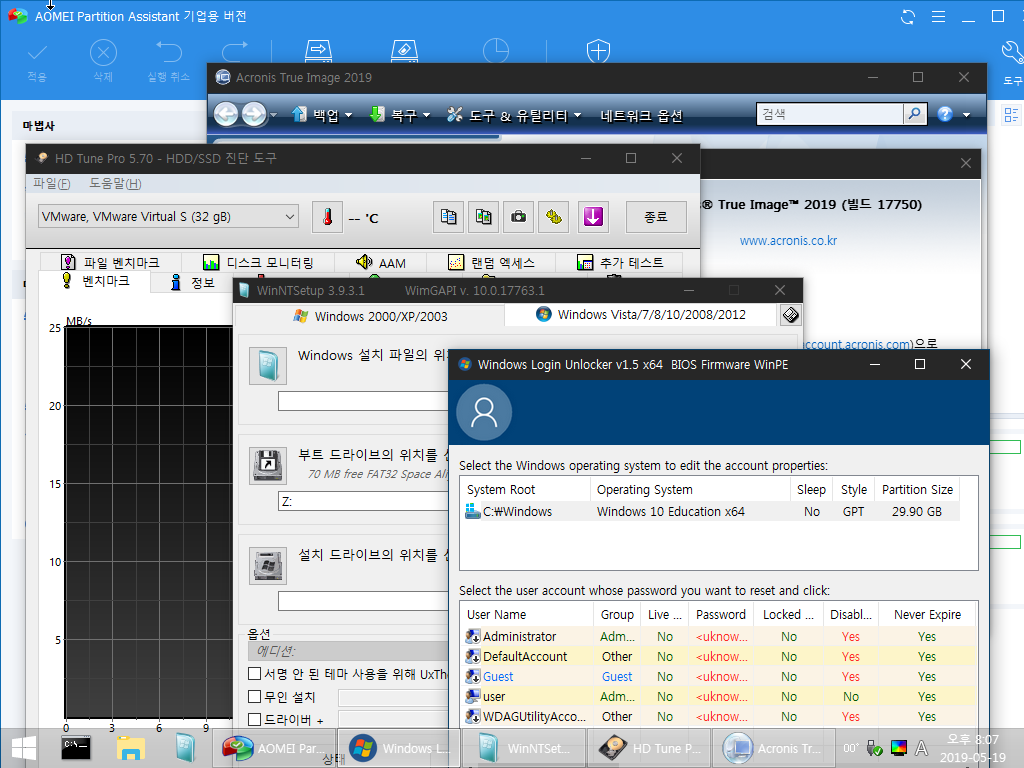Open File Explorer folder on taskbar
Viewport: 1024px width, 768px height.
(x=131, y=748)
